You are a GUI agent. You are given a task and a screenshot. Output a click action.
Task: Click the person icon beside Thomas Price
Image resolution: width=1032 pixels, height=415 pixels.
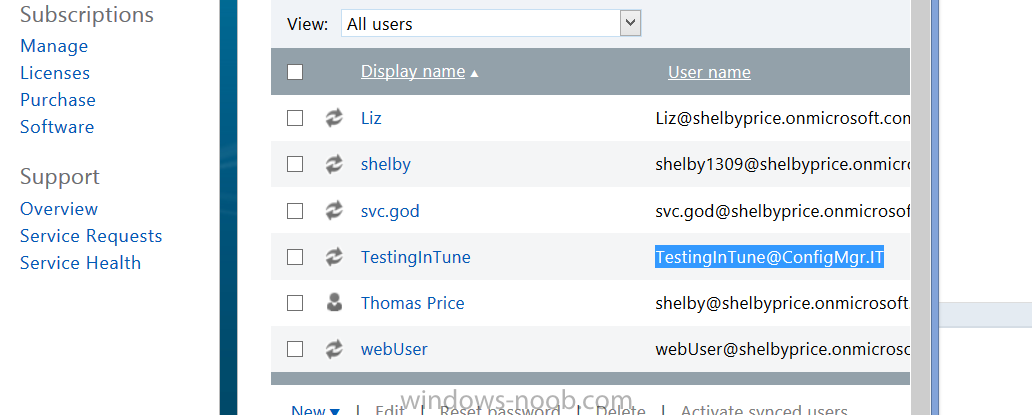334,303
